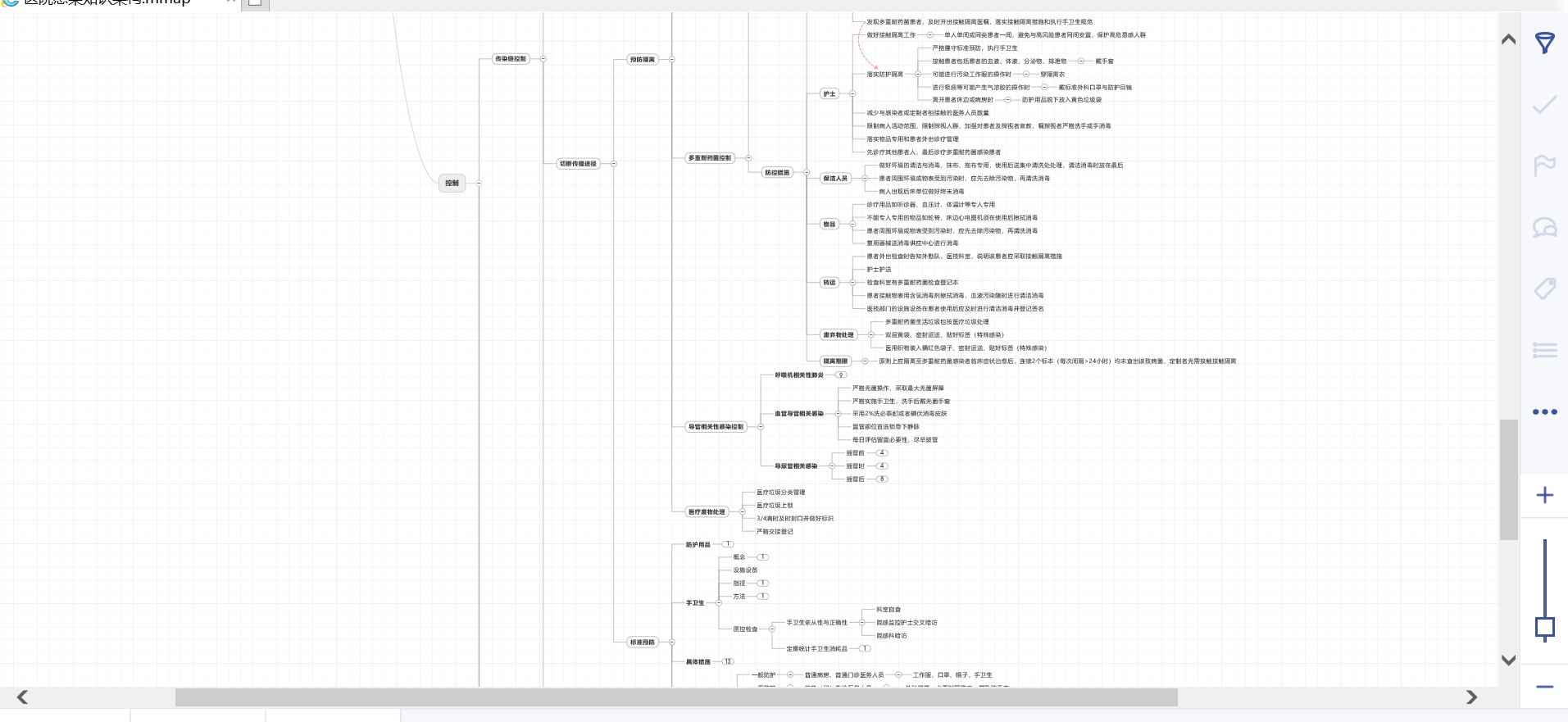Select the checkmark task icon in sidebar
The width and height of the screenshot is (1568, 722).
(x=1544, y=105)
